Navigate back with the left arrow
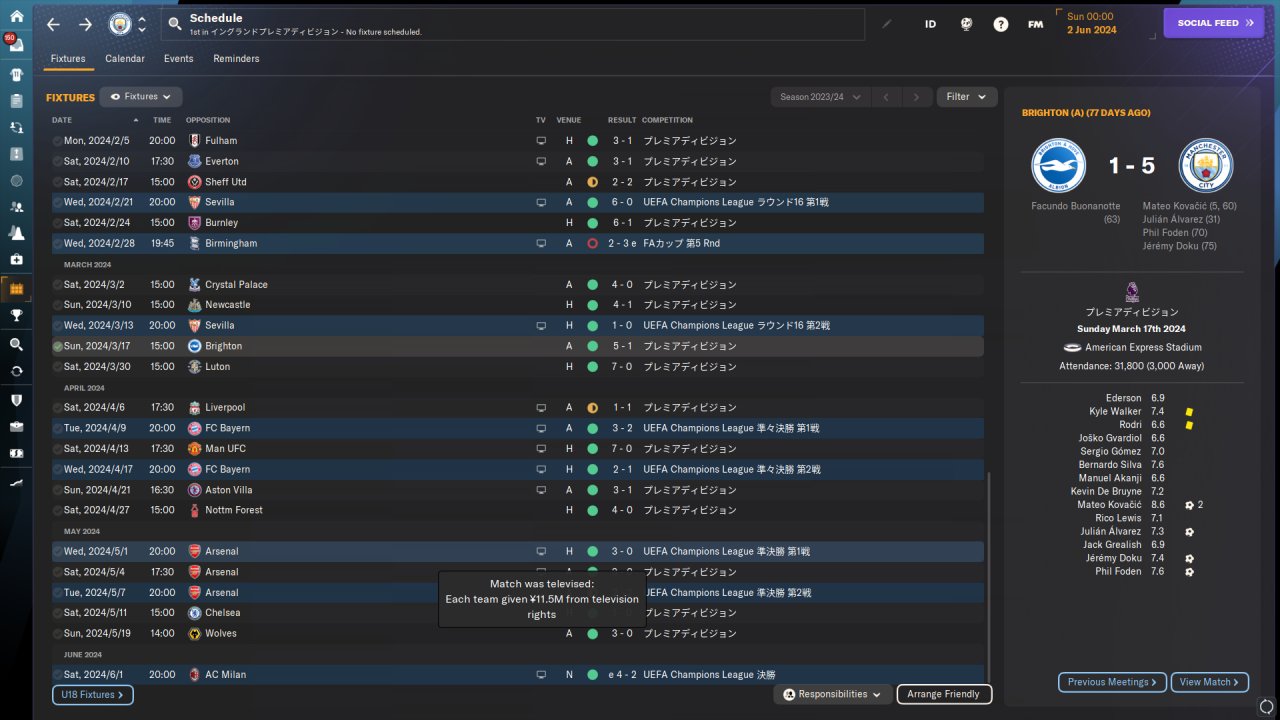 point(53,24)
